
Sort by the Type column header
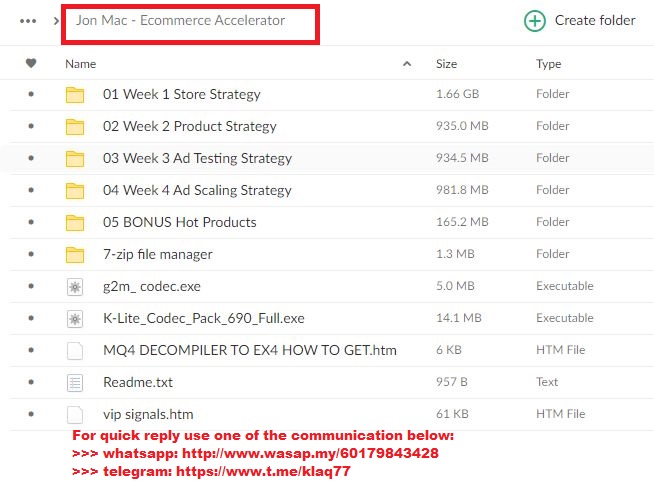pos(548,64)
